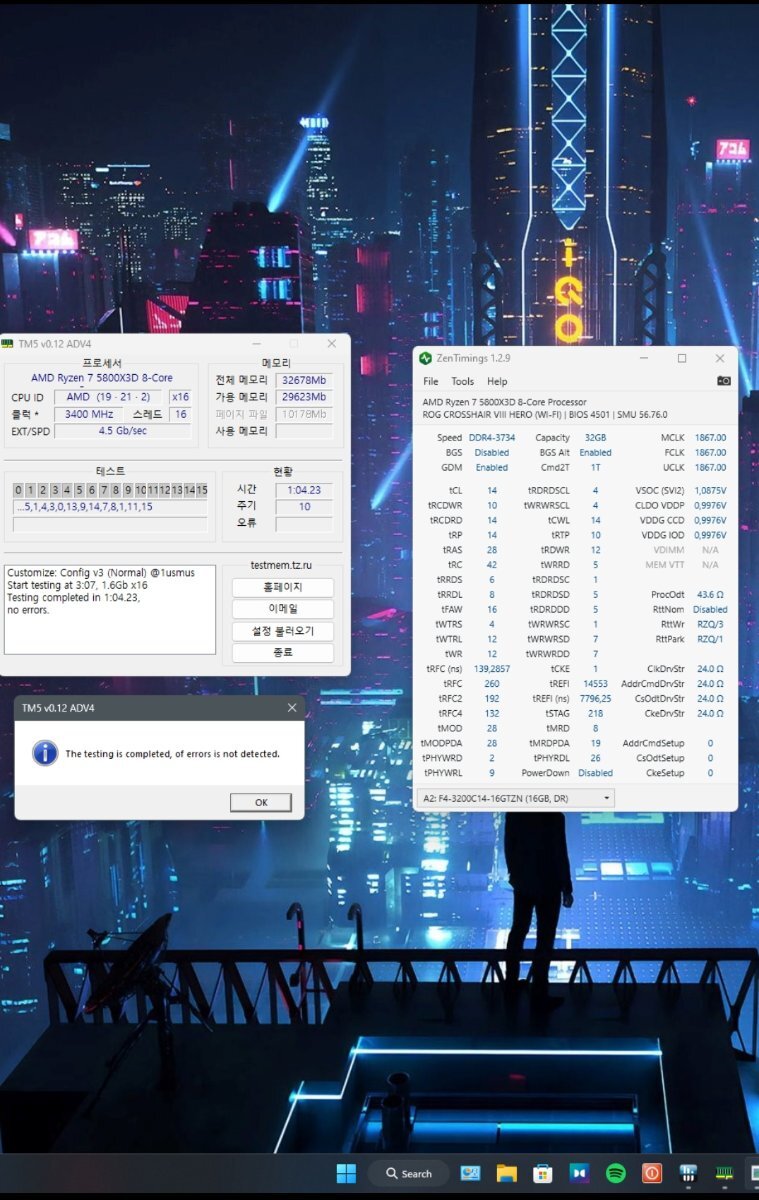
Task: Select test cell 15 in TM5
Action: [202, 490]
